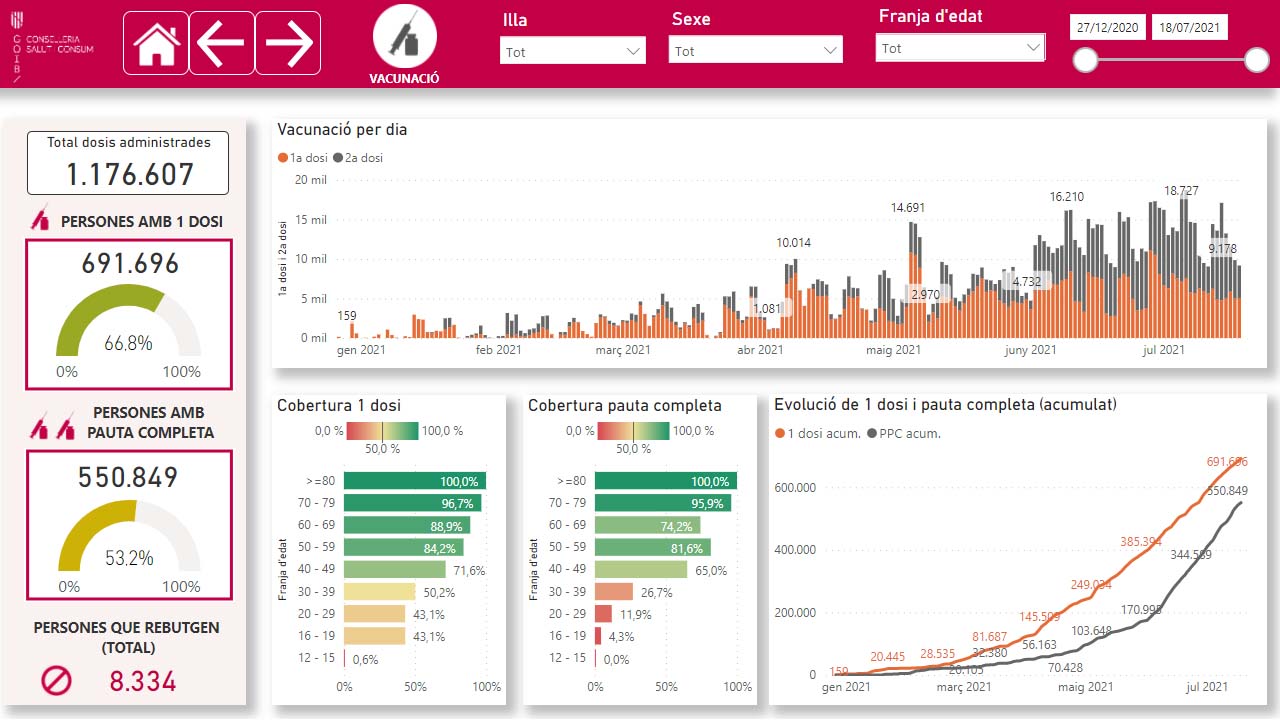The width and height of the screenshot is (1280, 720).
Task: Click double syringe icon beside Pauta Completa
Action: (x=53, y=430)
